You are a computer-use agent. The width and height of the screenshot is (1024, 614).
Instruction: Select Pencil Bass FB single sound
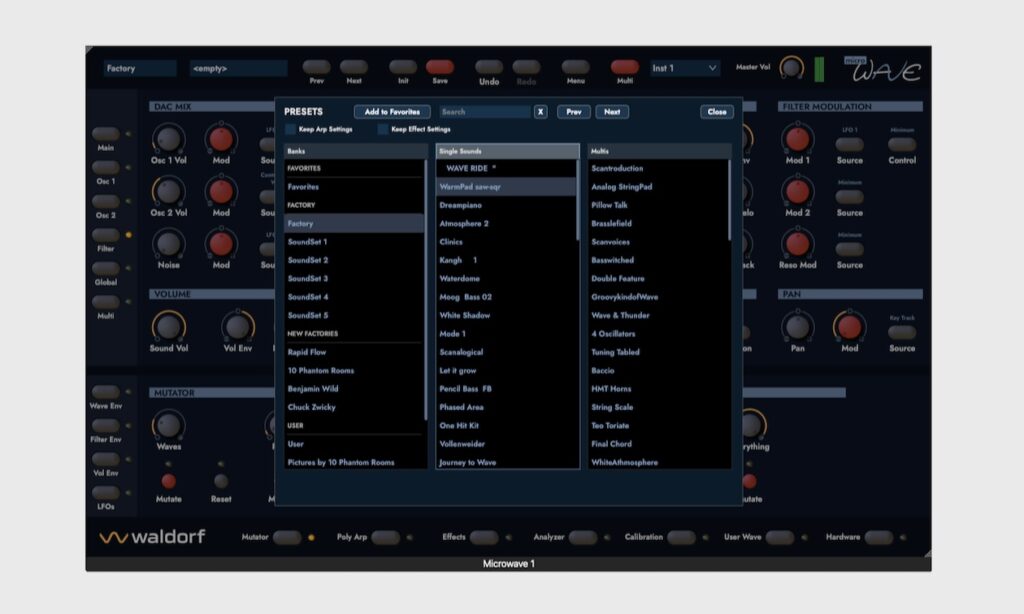tap(506, 389)
